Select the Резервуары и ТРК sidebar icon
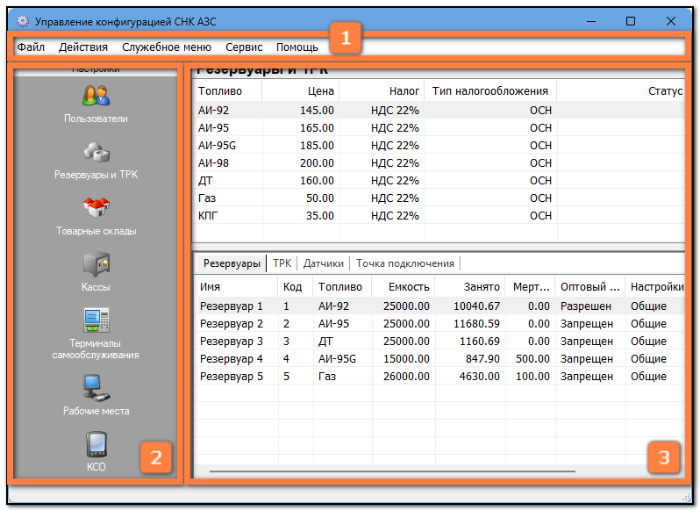This screenshot has height=511, width=700. tap(96, 152)
